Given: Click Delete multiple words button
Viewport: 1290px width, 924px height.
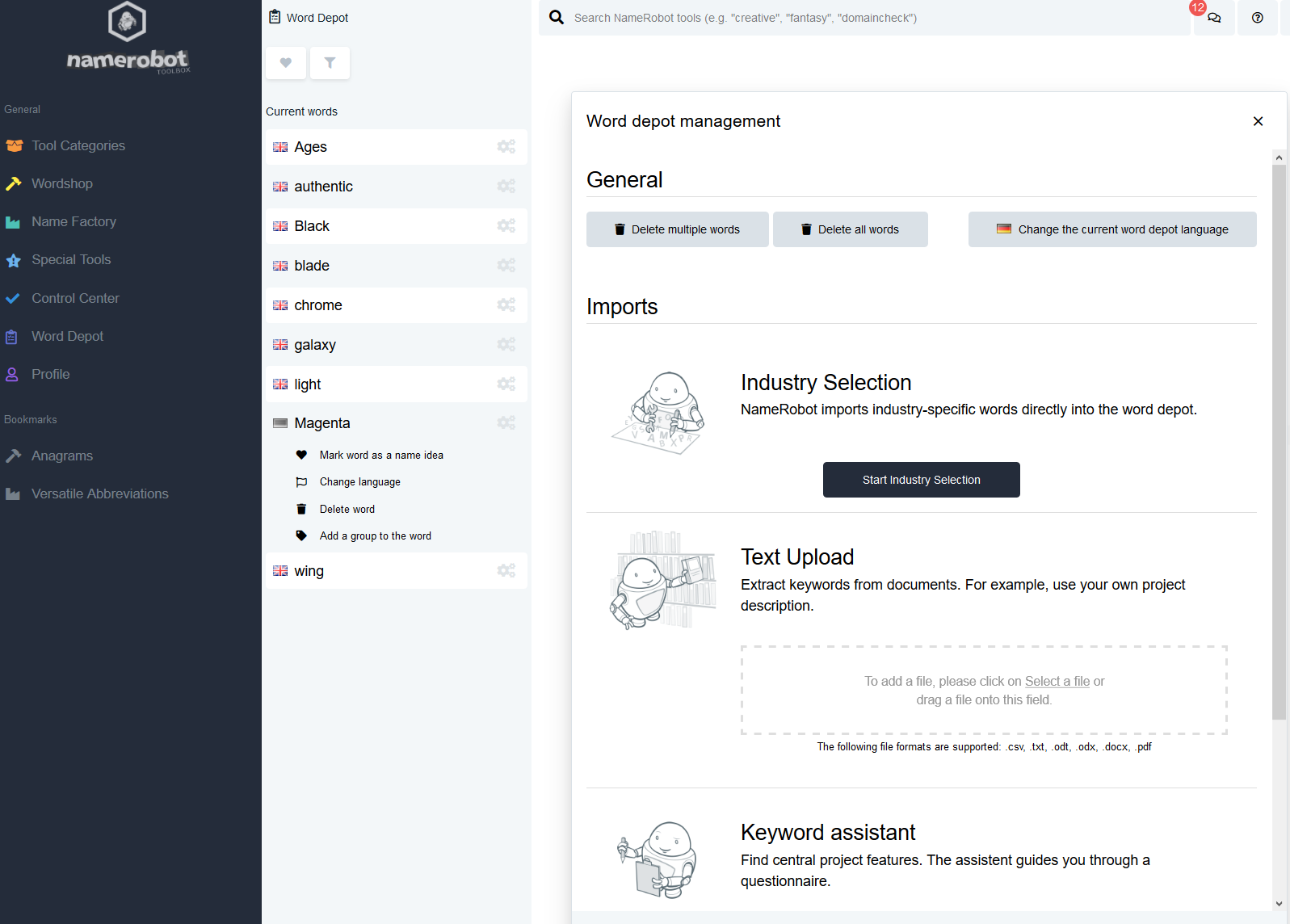Looking at the screenshot, I should tap(678, 229).
